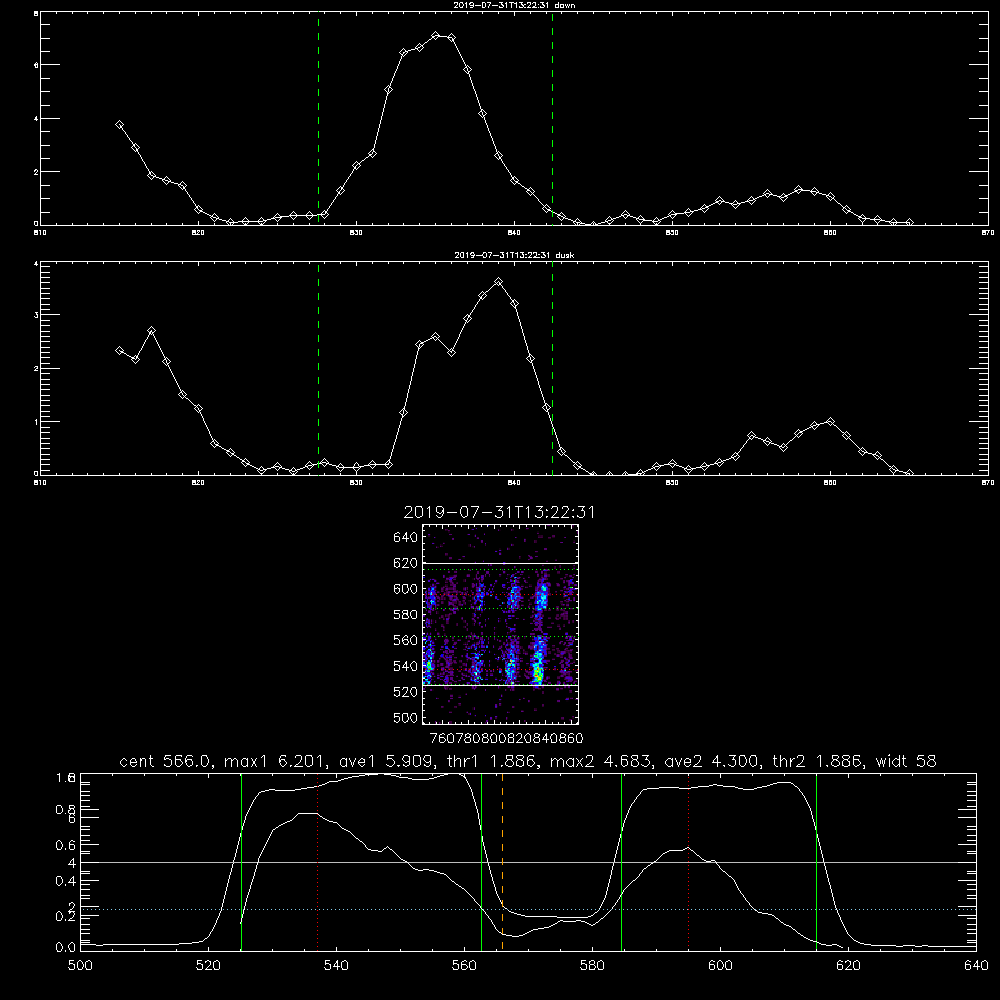
Task: Click the green vertical line near 563 in bottom plot
Action: click(482, 861)
